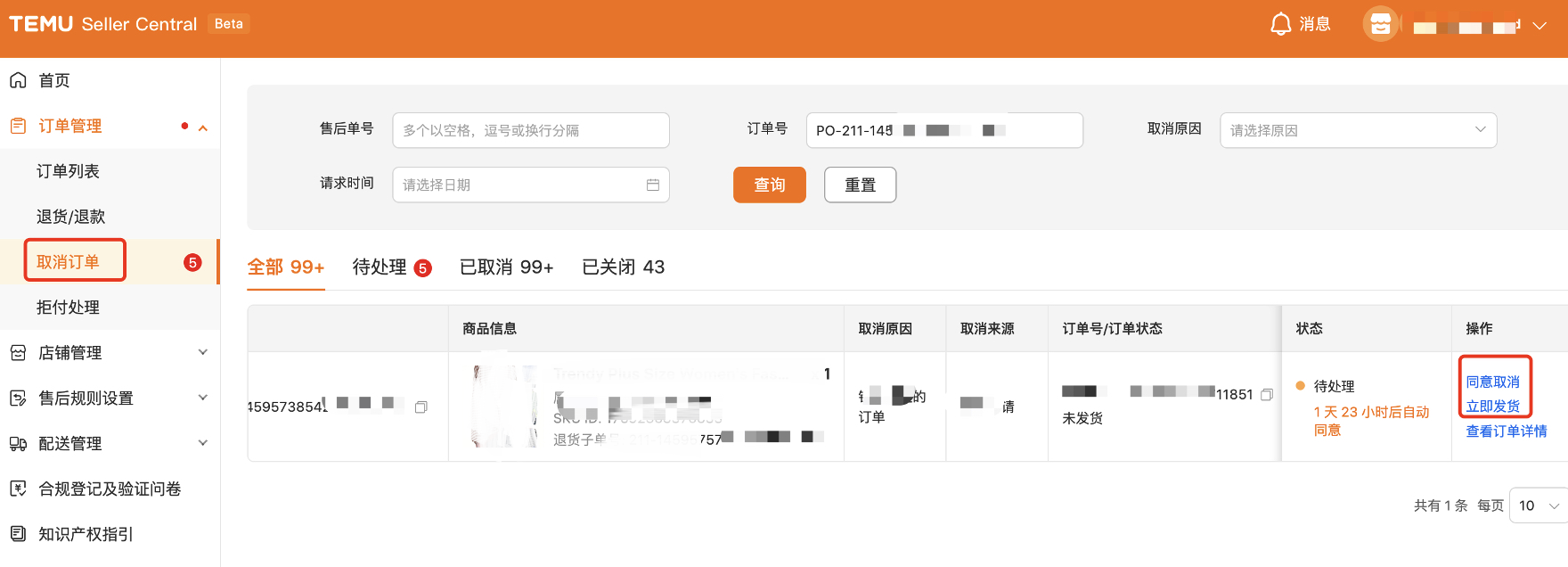Copy the order number ending 11851
The height and width of the screenshot is (567, 1568).
coord(1267,394)
